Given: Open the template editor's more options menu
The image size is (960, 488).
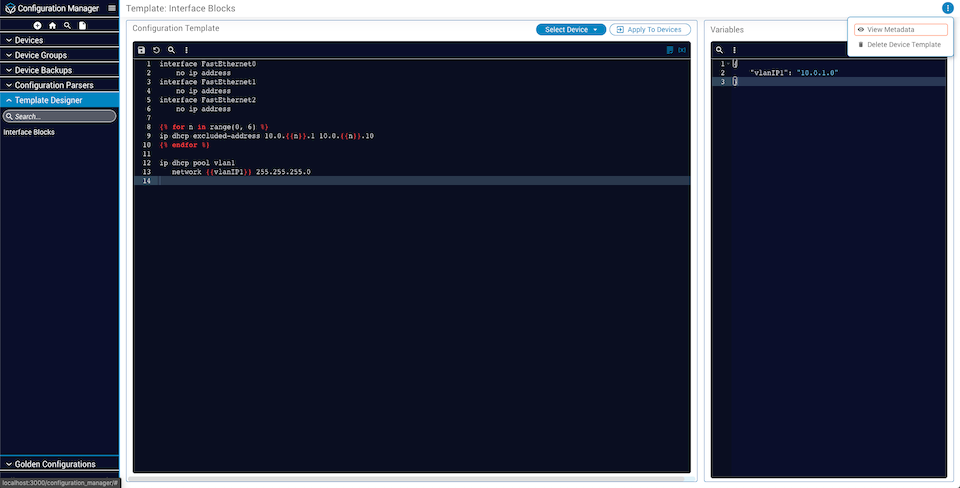Looking at the screenshot, I should (x=186, y=49).
